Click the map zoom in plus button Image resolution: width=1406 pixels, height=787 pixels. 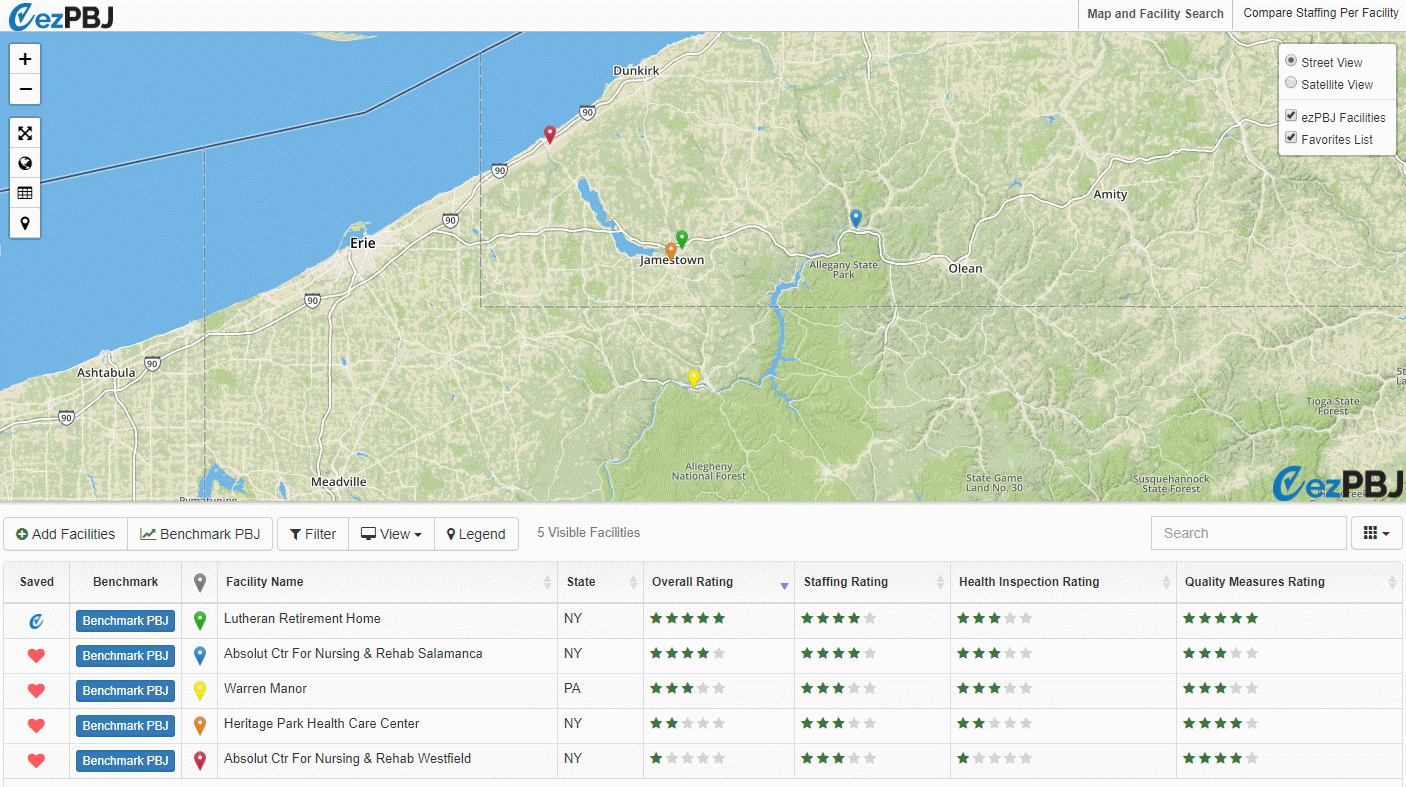click(x=25, y=59)
